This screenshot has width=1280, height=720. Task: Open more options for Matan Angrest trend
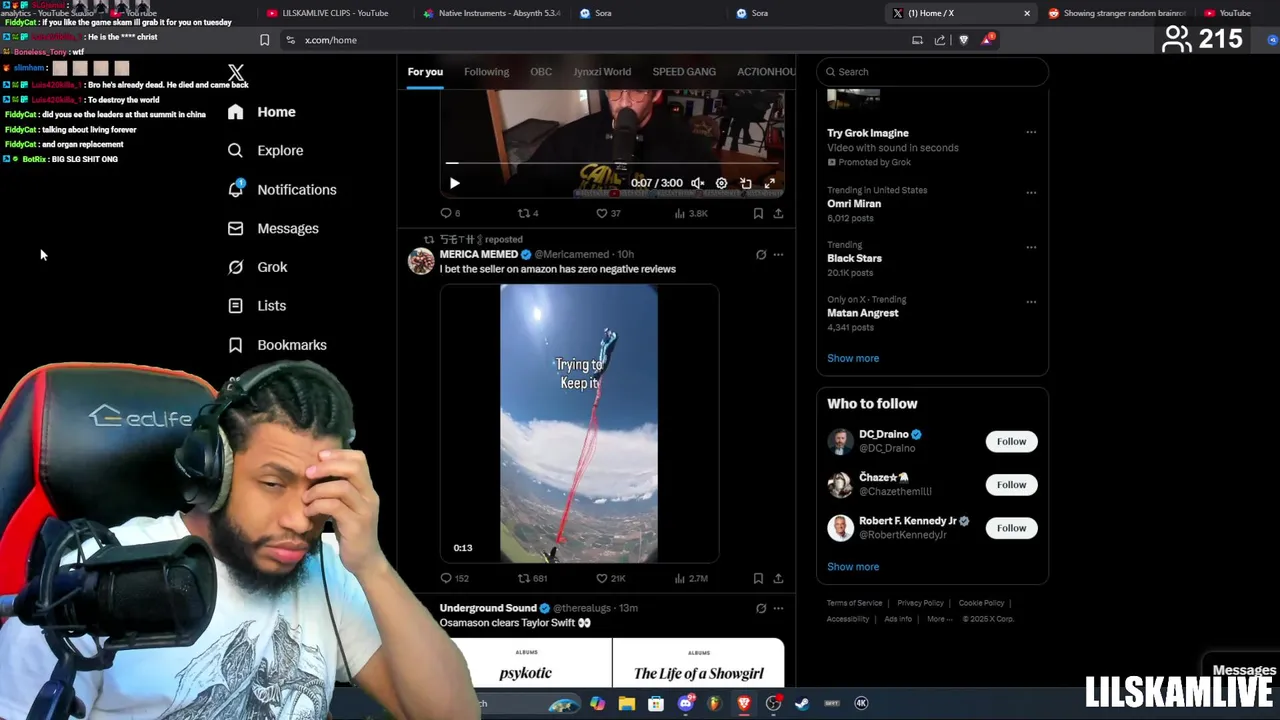click(1031, 301)
